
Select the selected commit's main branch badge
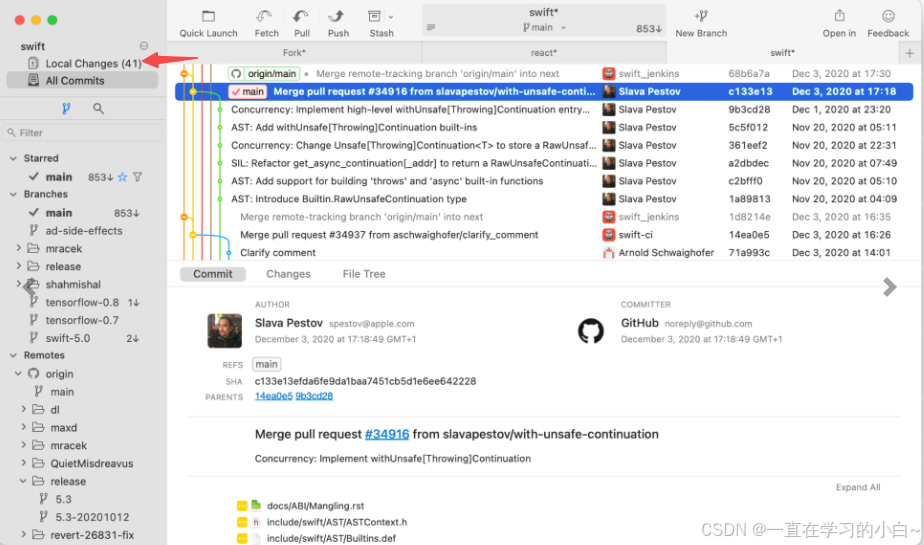point(248,91)
